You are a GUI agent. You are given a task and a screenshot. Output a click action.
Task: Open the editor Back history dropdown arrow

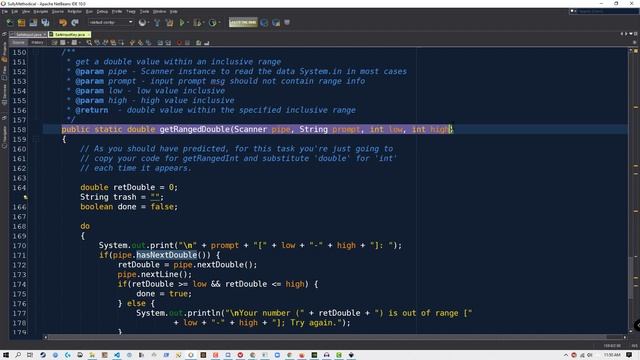(x=68, y=42)
